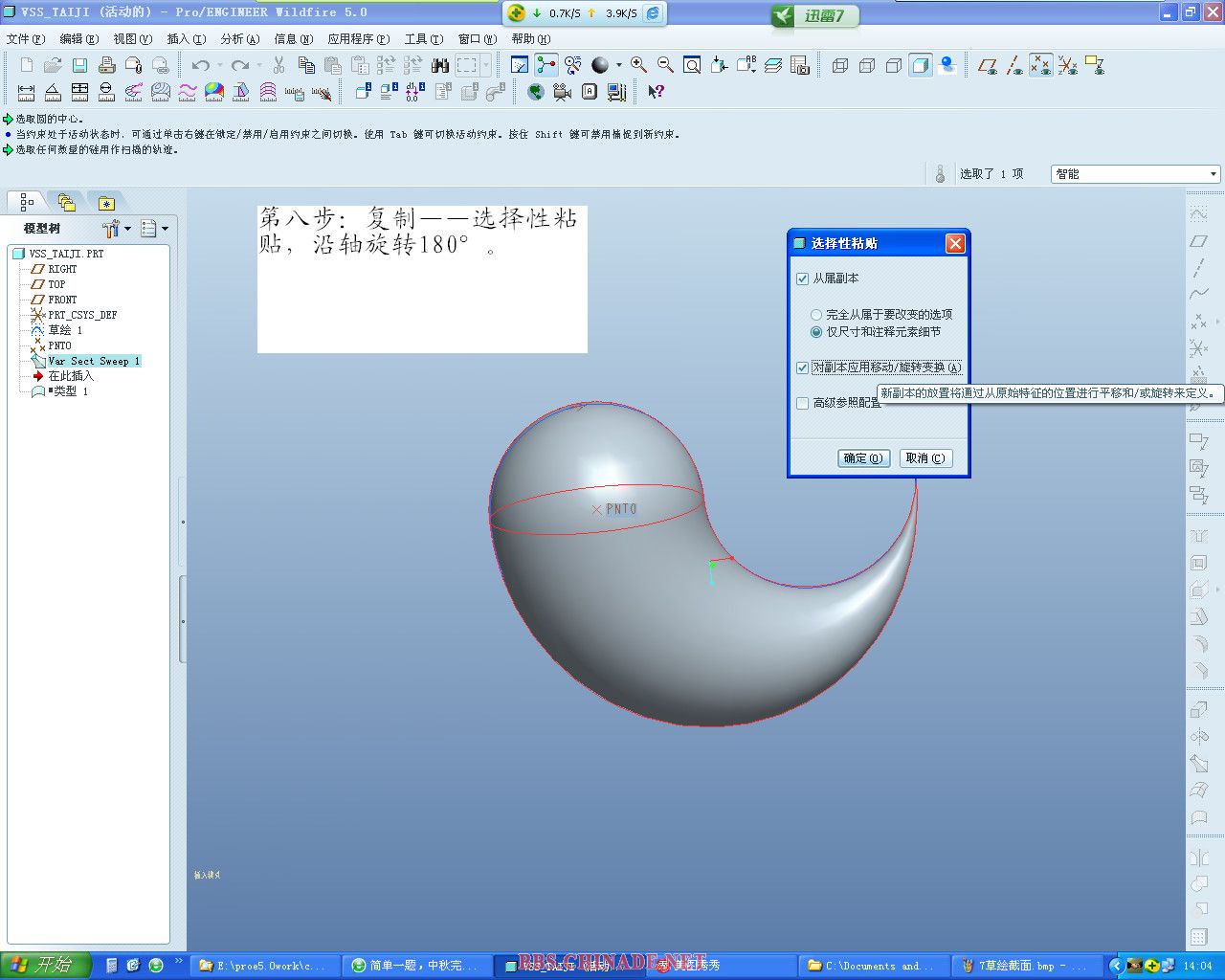
Task: Click the 确定(O) button
Action: [x=863, y=458]
